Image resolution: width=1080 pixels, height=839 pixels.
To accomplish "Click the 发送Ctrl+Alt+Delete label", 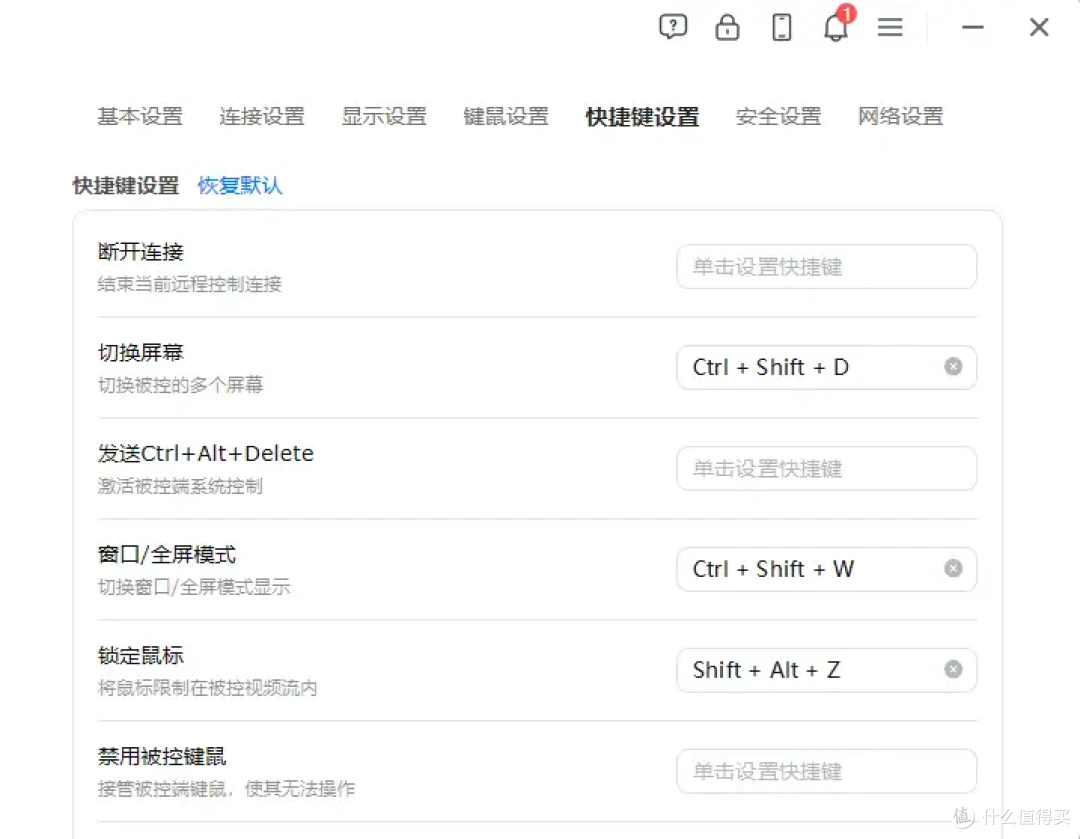I will (x=206, y=453).
